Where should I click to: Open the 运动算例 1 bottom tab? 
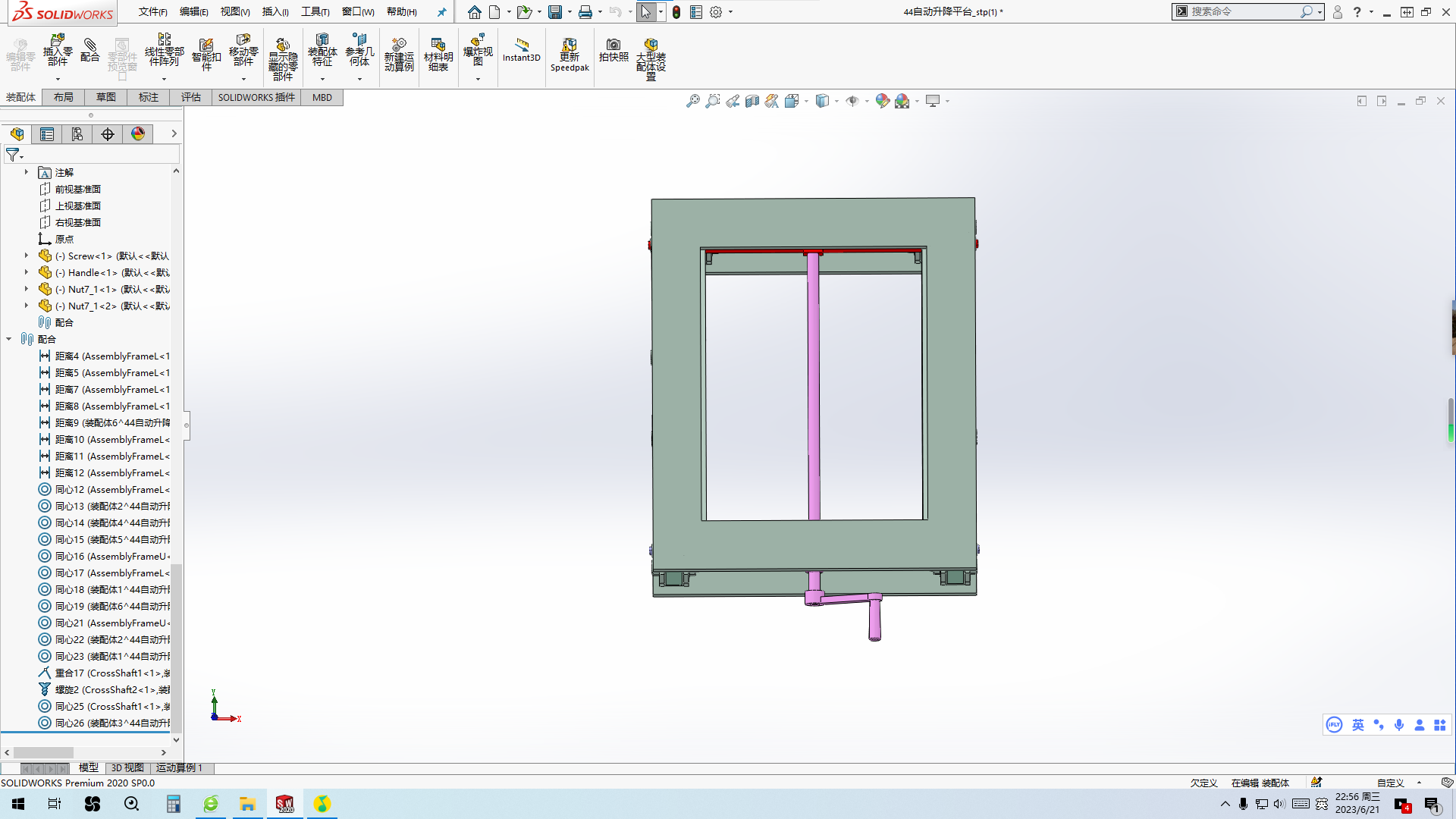pyautogui.click(x=179, y=768)
